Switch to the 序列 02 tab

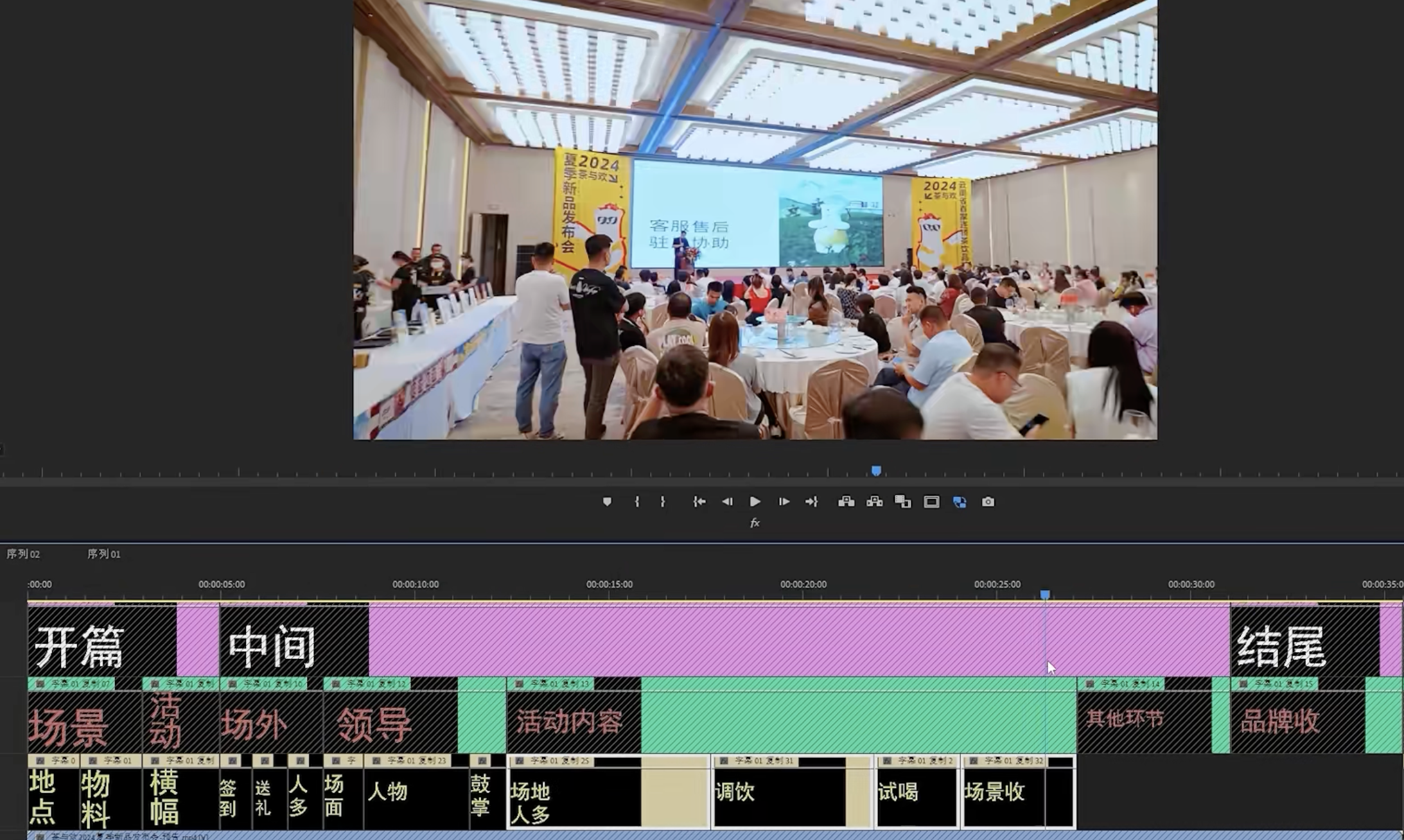click(23, 554)
